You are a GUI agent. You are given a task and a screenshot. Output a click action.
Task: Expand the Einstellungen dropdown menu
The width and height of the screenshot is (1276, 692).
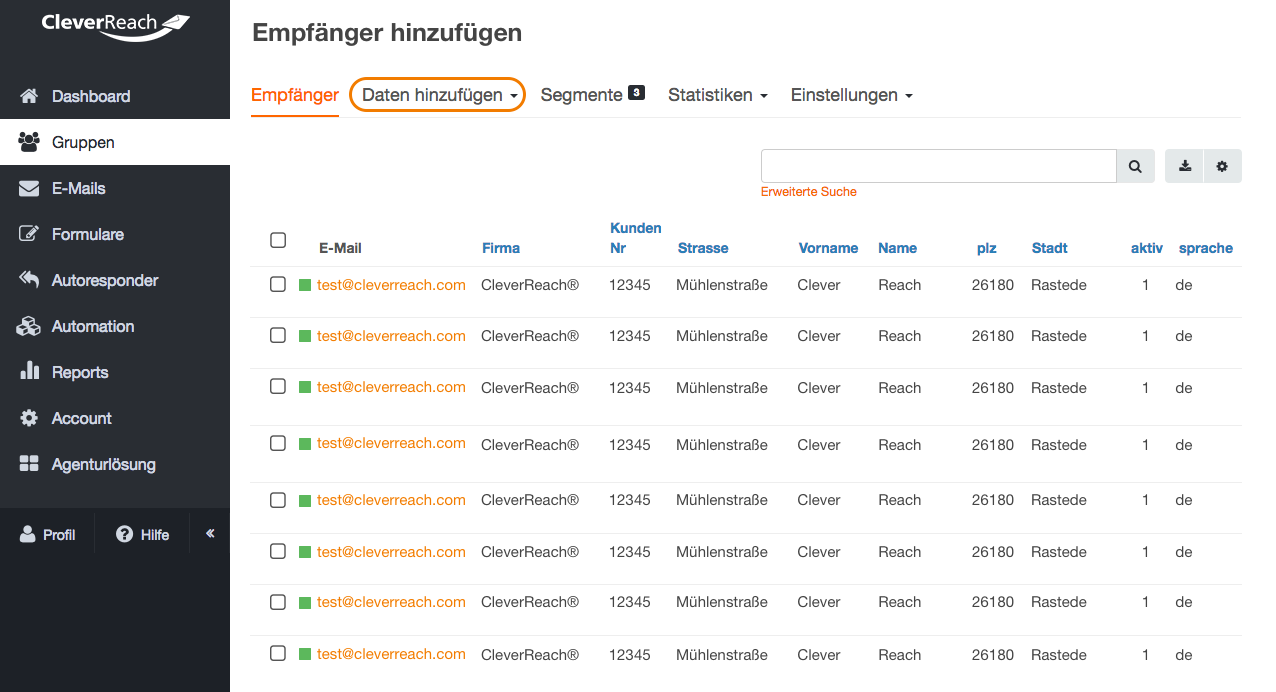852,95
